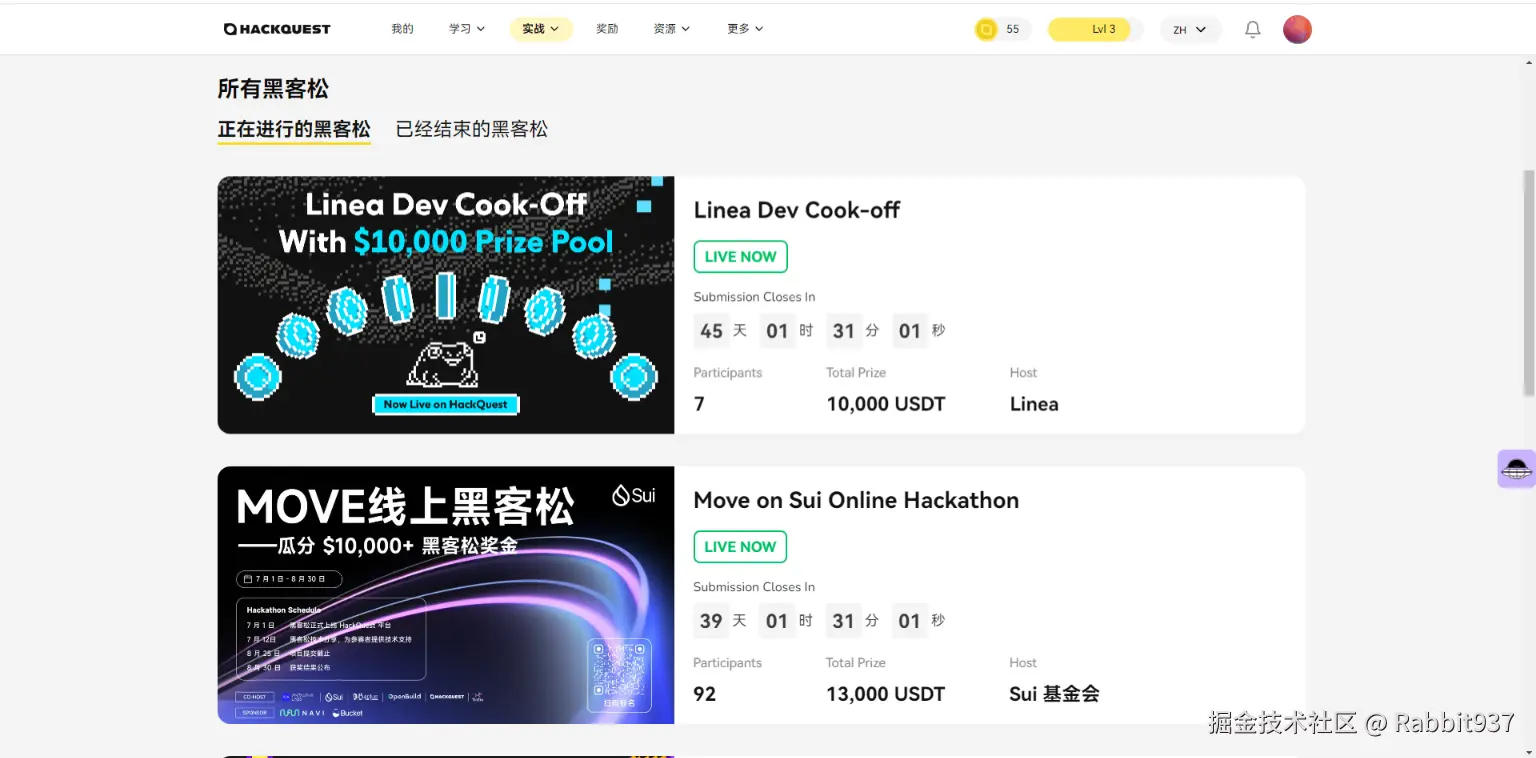Click LIVE NOW on Linea Dev Cook-off
1536x758 pixels.
coord(741,257)
